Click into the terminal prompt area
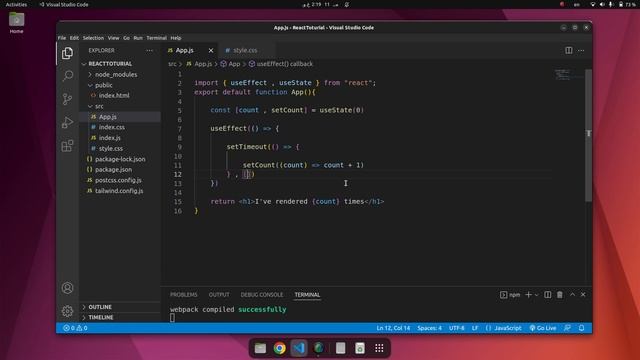 (x=172, y=318)
